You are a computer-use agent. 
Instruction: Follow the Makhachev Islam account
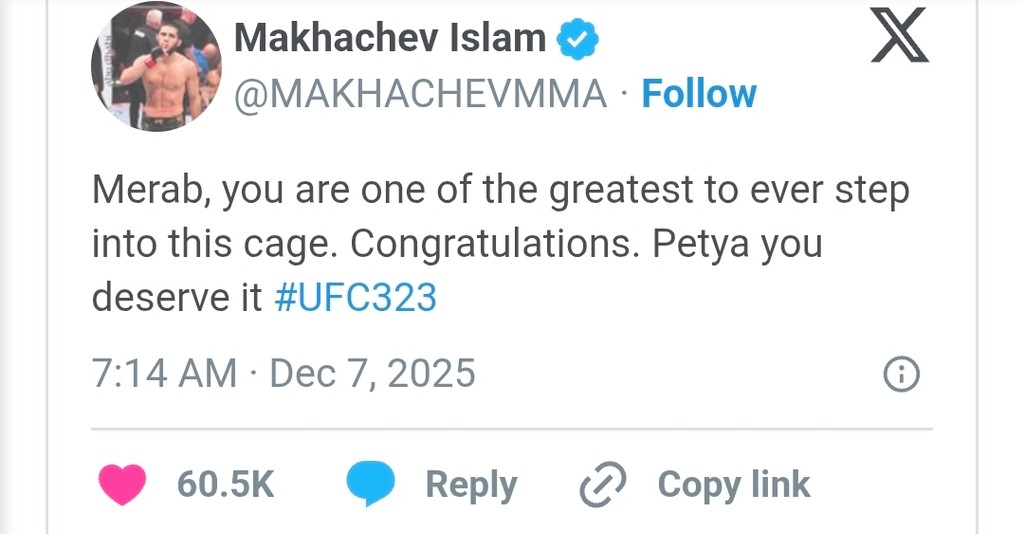coord(699,94)
